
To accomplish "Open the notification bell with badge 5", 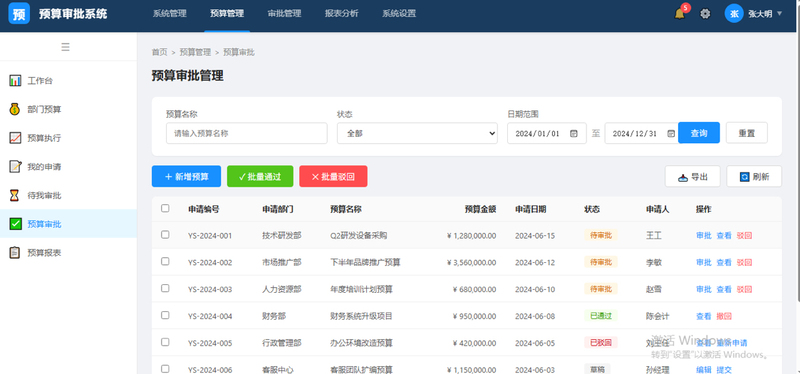I will coord(680,14).
